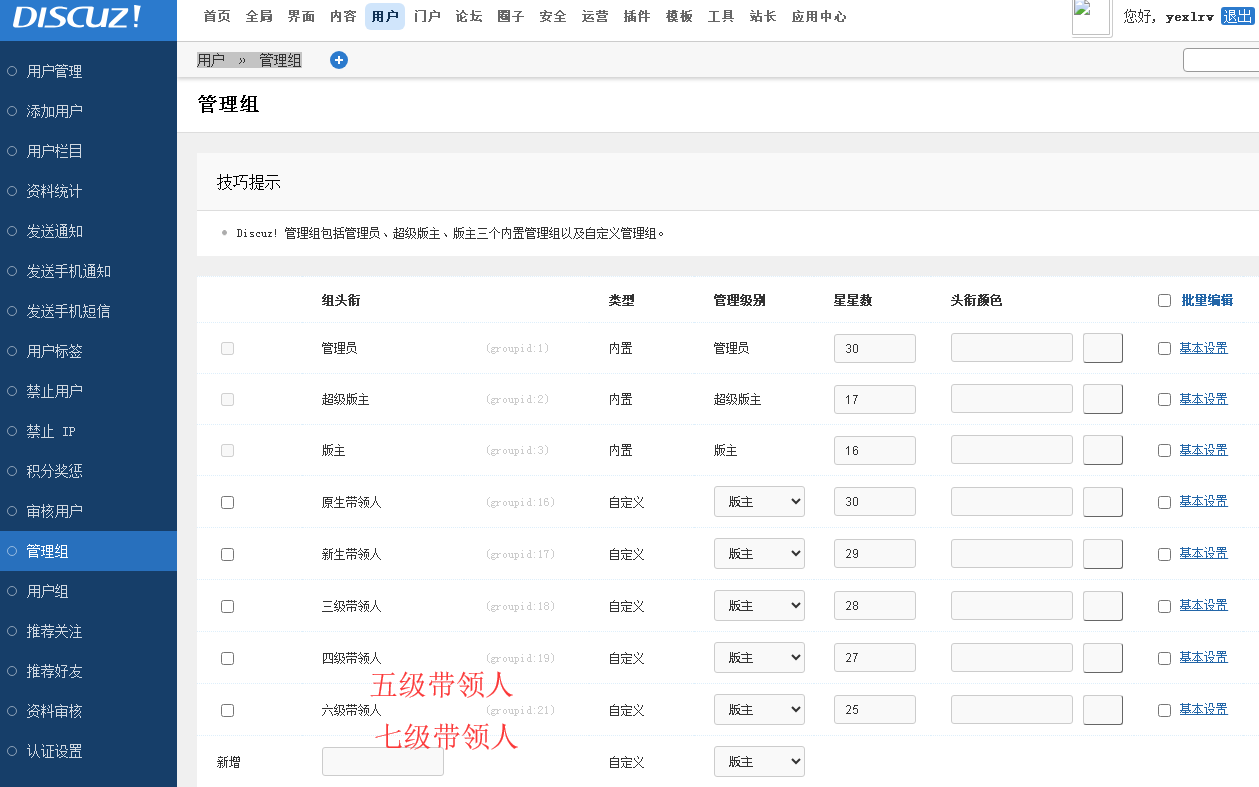Check the box for 原生带领人 group row
1259x787 pixels.
click(227, 502)
